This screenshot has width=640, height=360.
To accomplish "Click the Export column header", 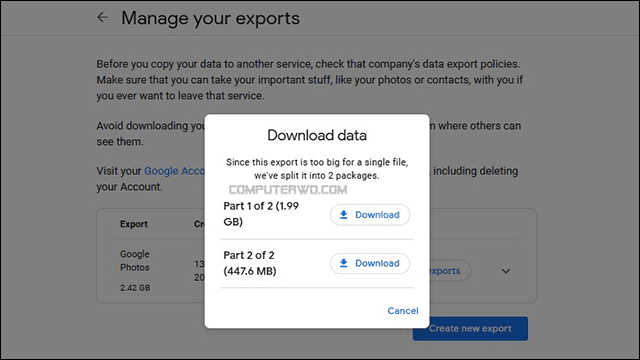I will coord(133,224).
